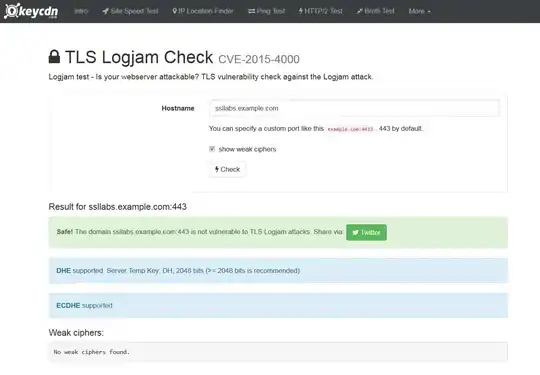Image resolution: width=540 pixels, height=375 pixels.
Task: Click the Ping Test nav link
Action: pyautogui.click(x=267, y=11)
